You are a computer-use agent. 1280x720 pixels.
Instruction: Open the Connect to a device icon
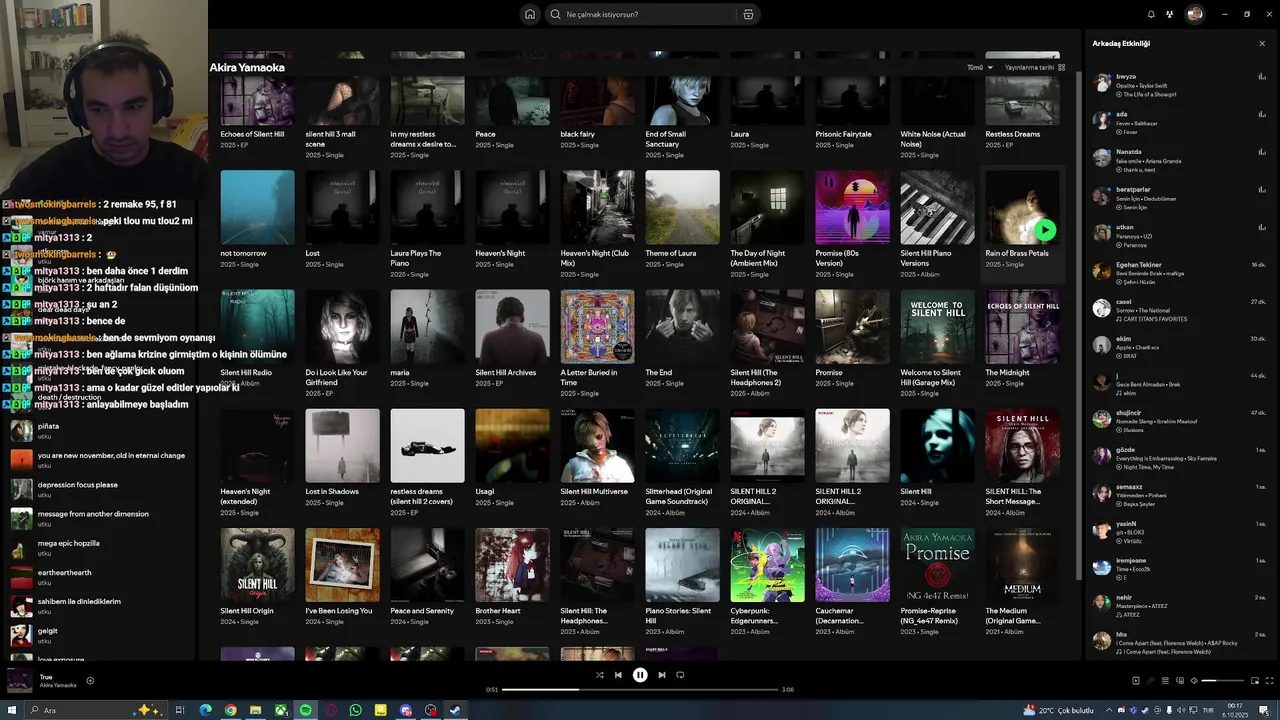pos(1180,681)
